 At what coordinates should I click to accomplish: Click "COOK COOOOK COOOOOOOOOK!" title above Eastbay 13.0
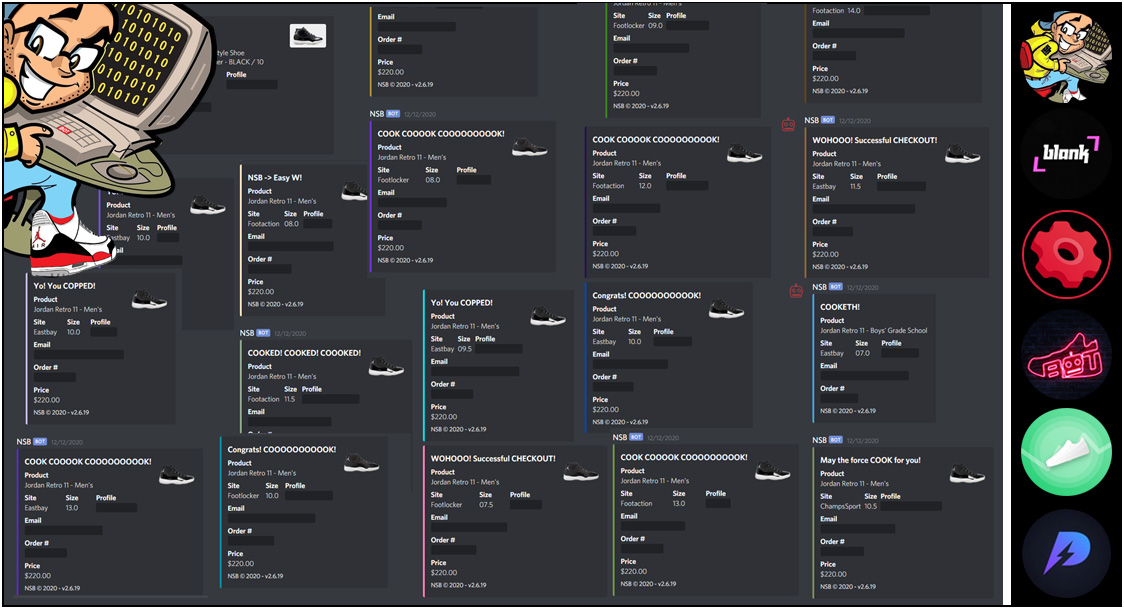coord(87,462)
